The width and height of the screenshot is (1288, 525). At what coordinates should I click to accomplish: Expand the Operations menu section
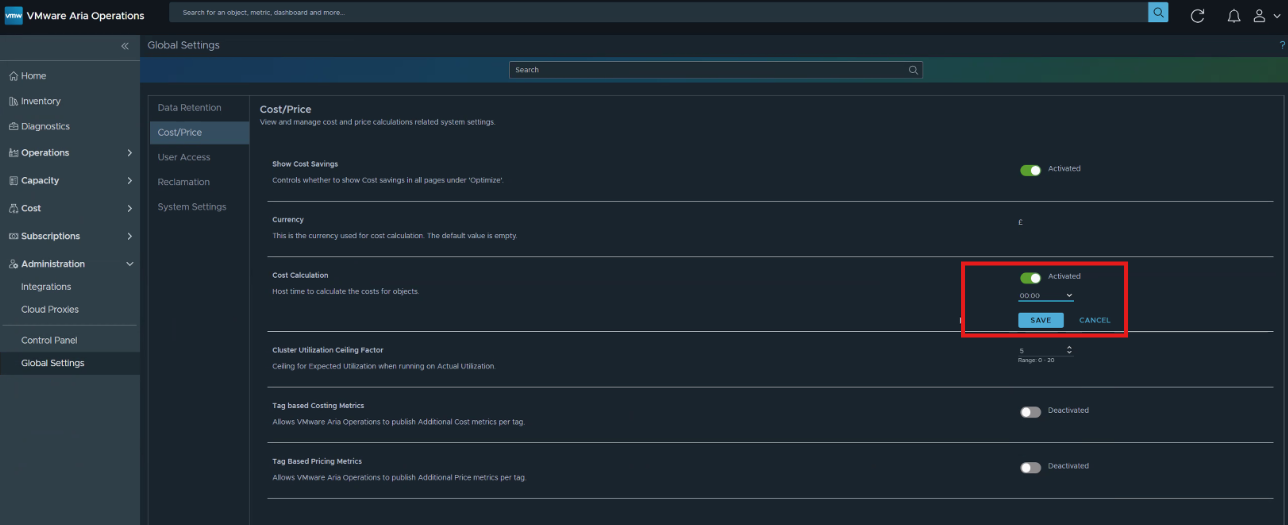(70, 153)
